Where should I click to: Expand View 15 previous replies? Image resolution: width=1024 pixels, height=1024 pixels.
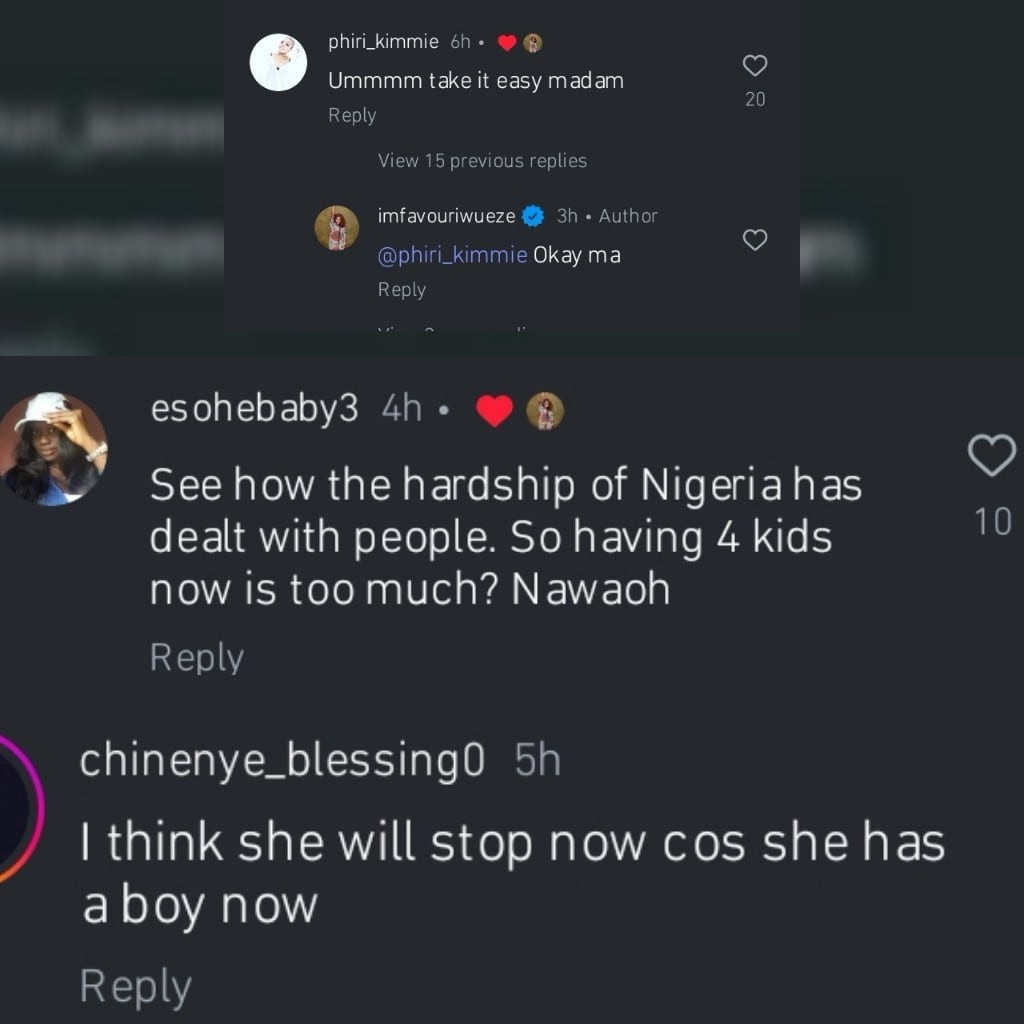482,160
